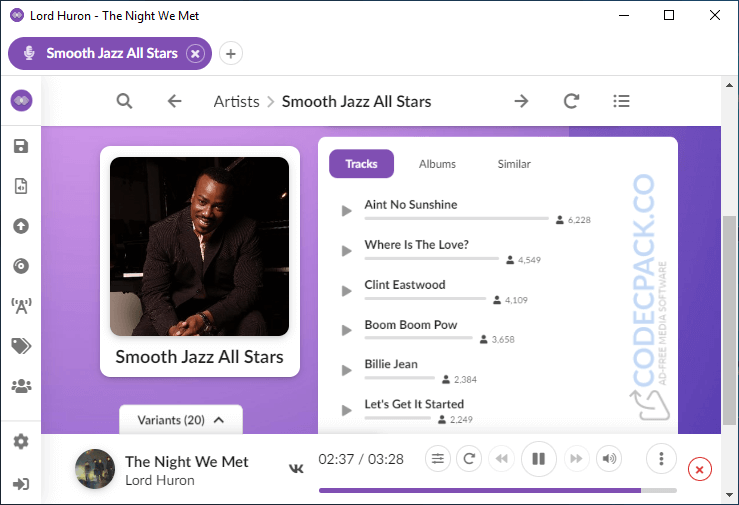Open the save icon in sidebar
Viewport: 739px width, 505px height.
21,147
